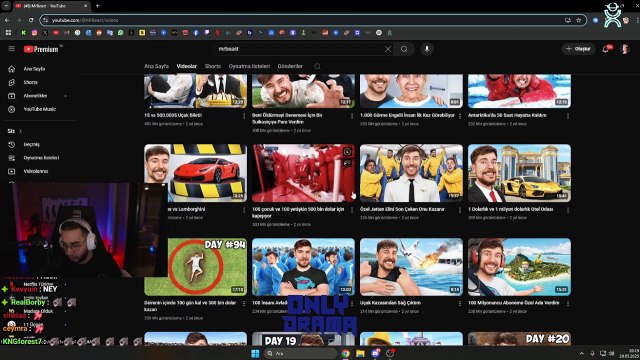Reload the page in browser
This screenshot has height=360, width=640.
pyautogui.click(x=31, y=20)
